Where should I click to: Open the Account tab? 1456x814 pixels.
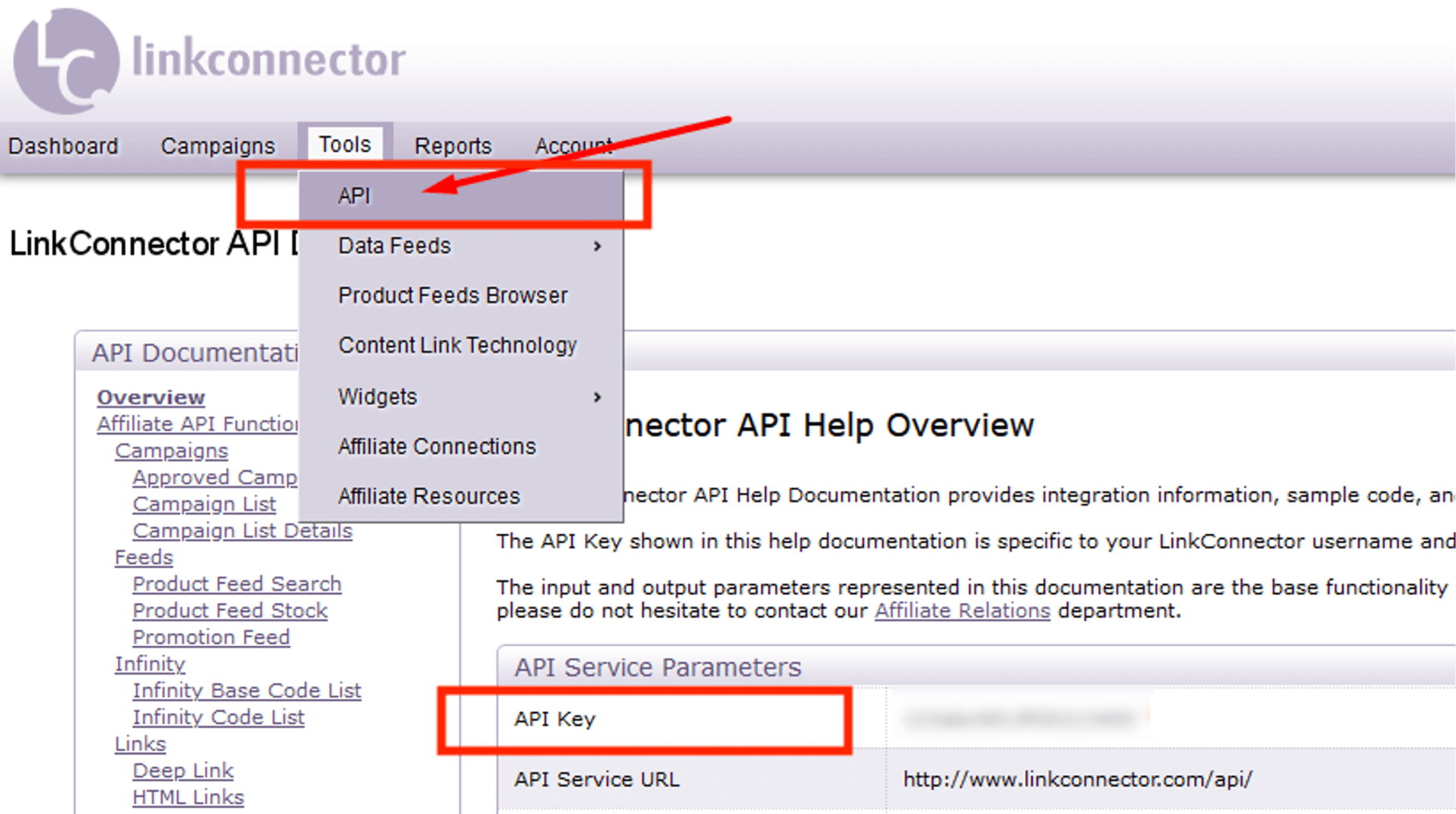coord(574,147)
